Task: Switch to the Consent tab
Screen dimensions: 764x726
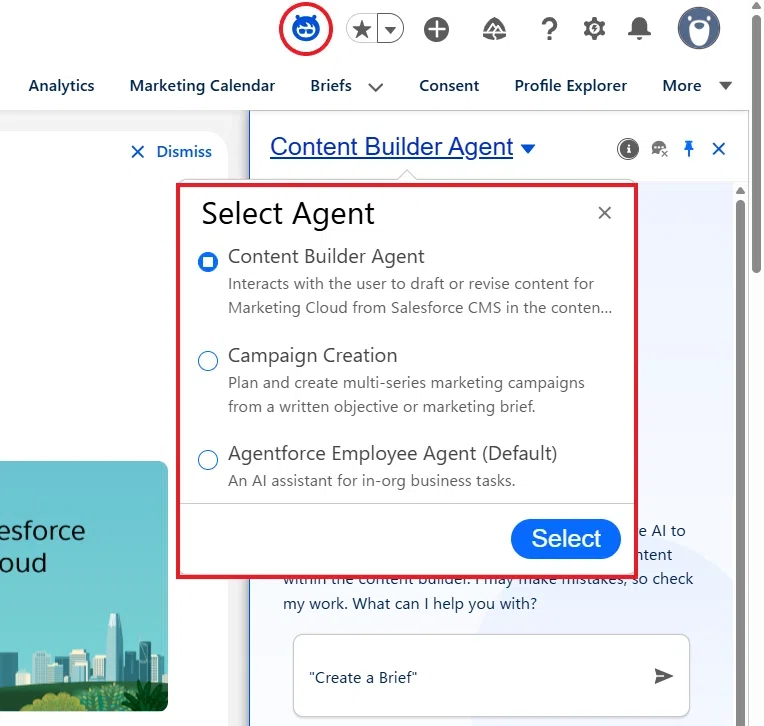Action: (449, 86)
